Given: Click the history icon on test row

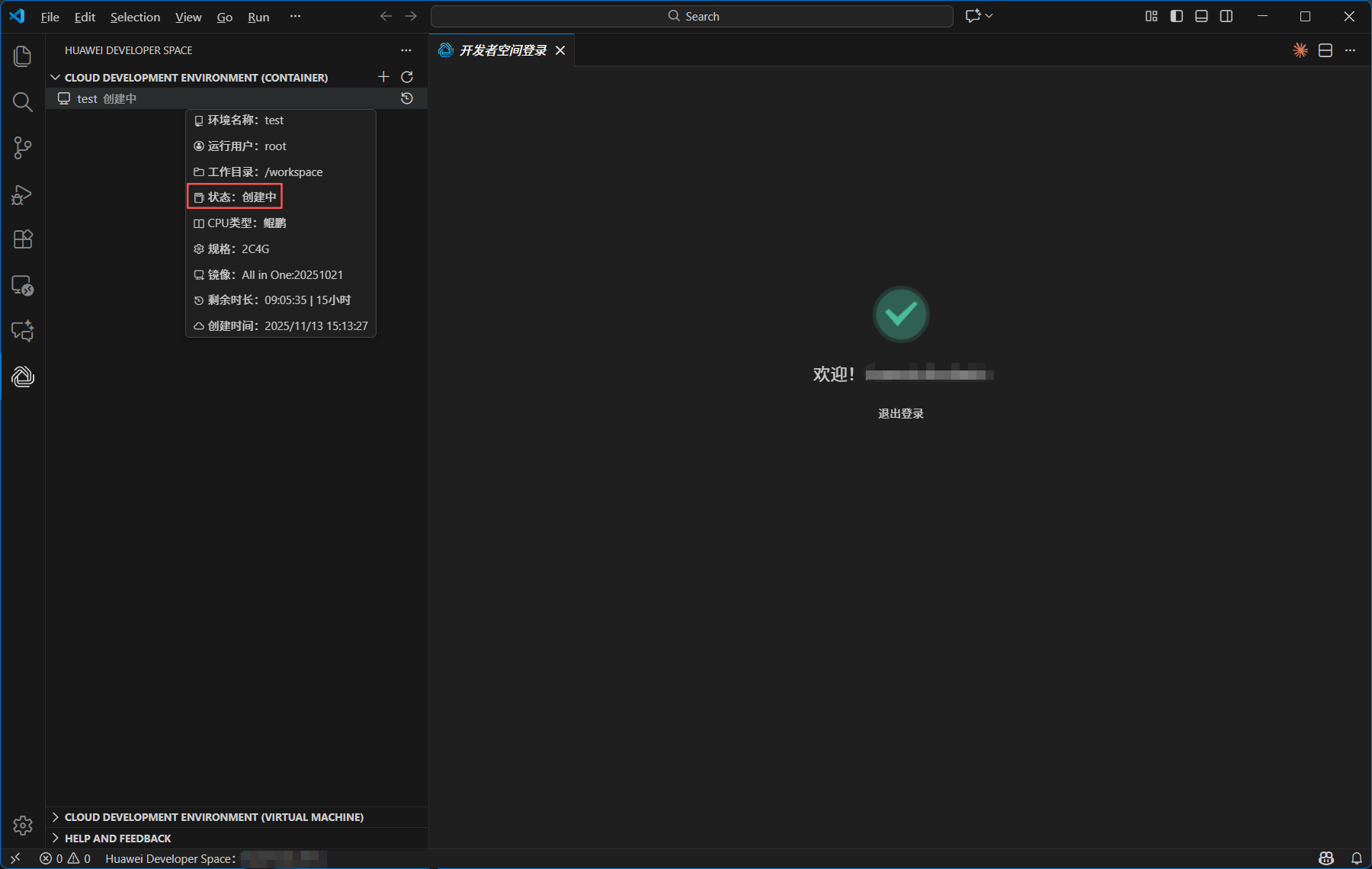Looking at the screenshot, I should (407, 98).
